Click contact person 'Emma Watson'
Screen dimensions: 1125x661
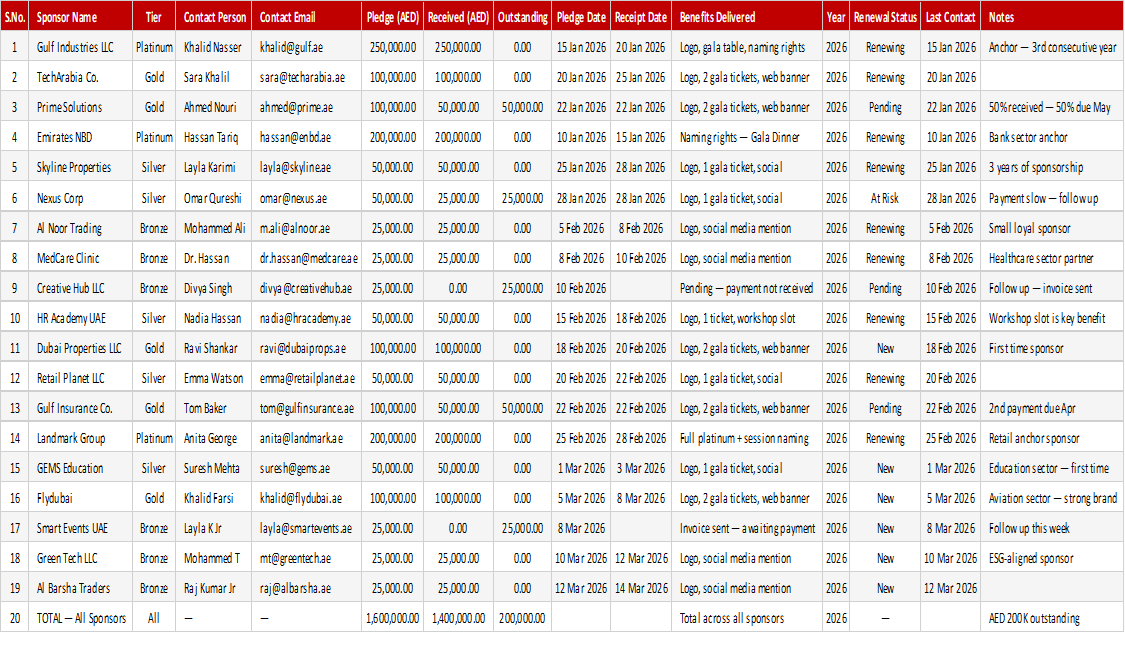tap(213, 378)
